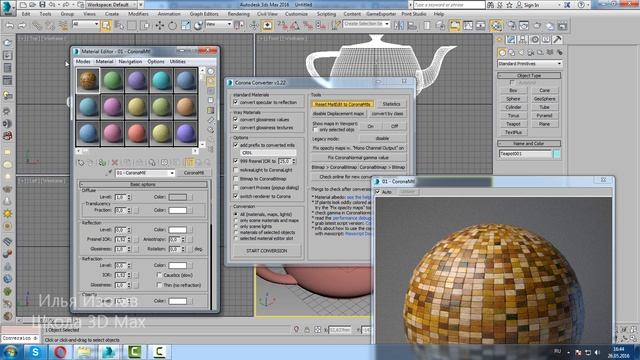Click the Reflection color swatch
The height and width of the screenshot is (360, 640).
pos(178,230)
